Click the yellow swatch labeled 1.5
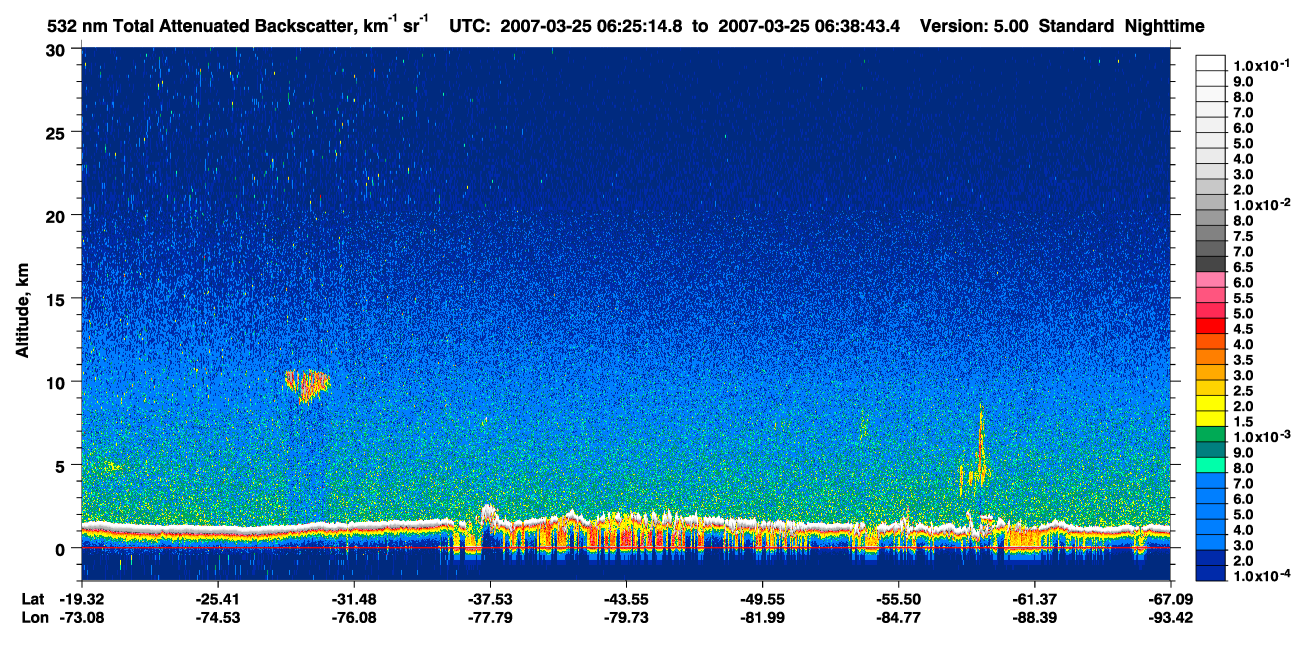The width and height of the screenshot is (1300, 667). [x=1211, y=419]
